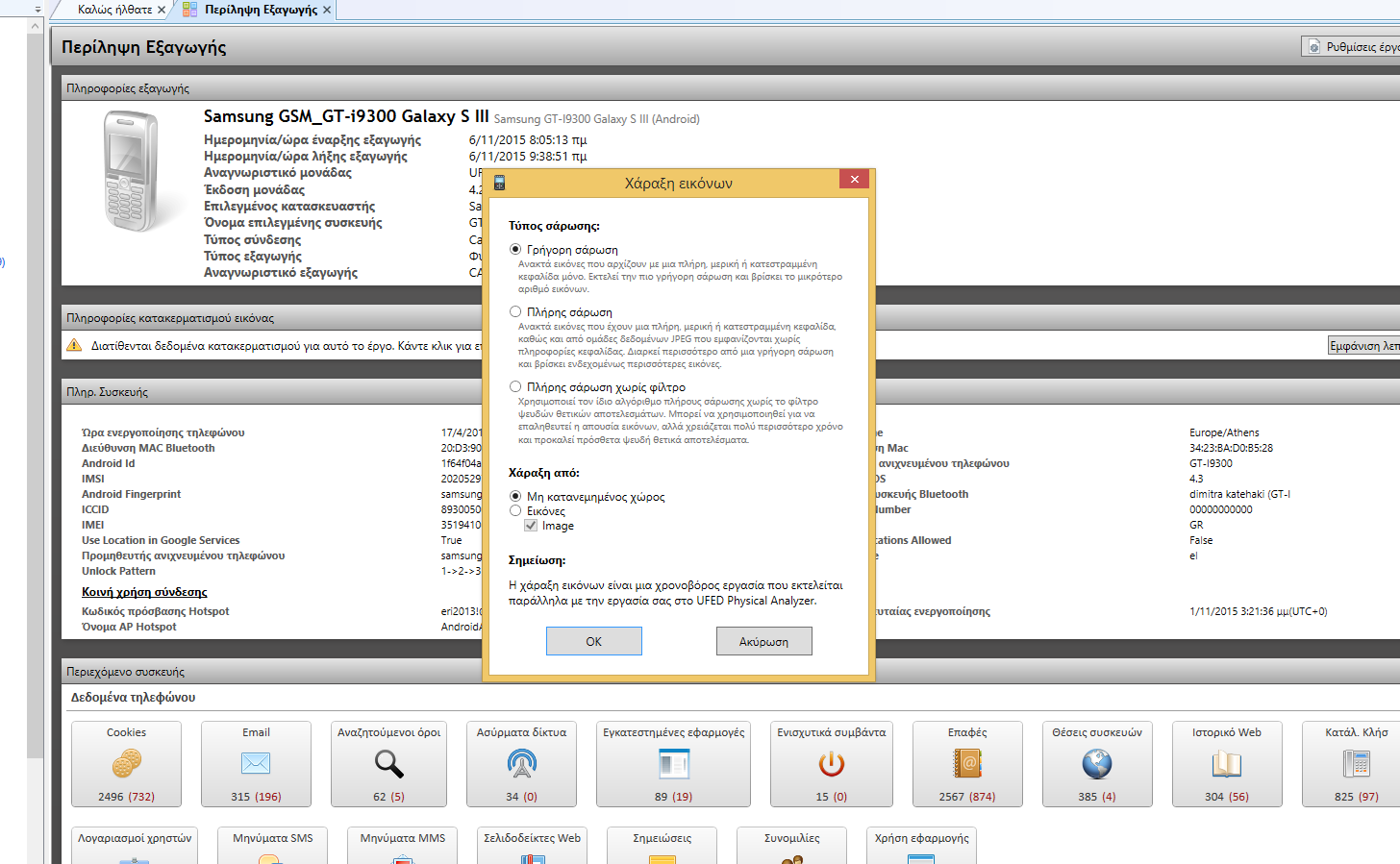Click the Περίληψη Εξαγωγής tab icon
Screen dimensions: 1400x864
pyautogui.click(x=189, y=10)
